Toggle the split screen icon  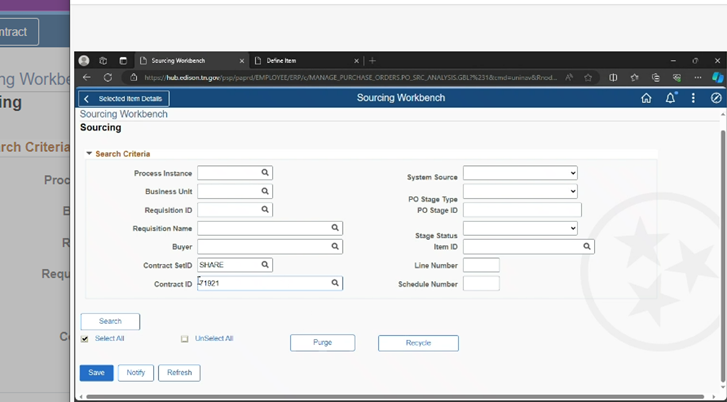pyautogui.click(x=613, y=77)
